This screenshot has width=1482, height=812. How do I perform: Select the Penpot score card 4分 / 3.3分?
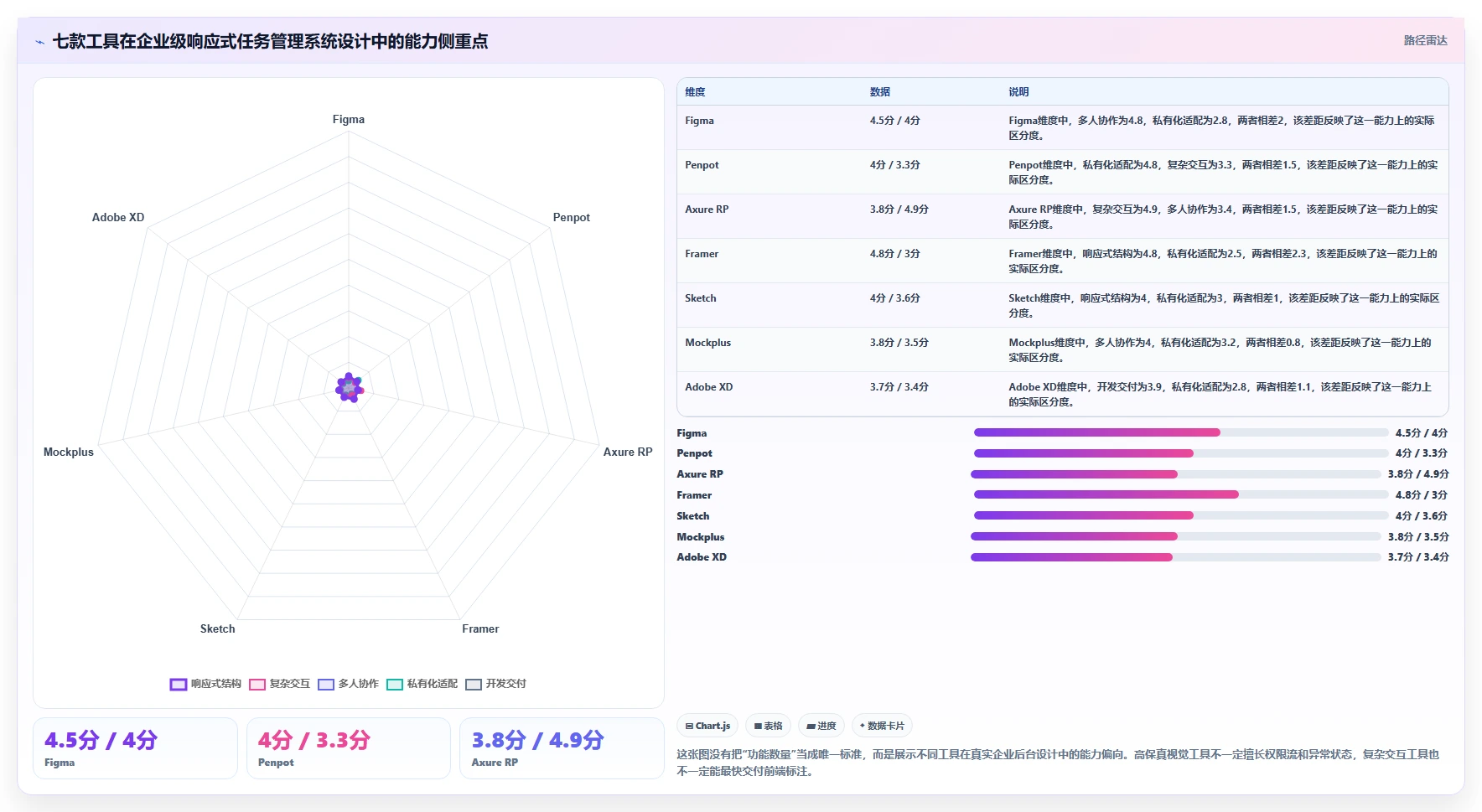[x=349, y=748]
